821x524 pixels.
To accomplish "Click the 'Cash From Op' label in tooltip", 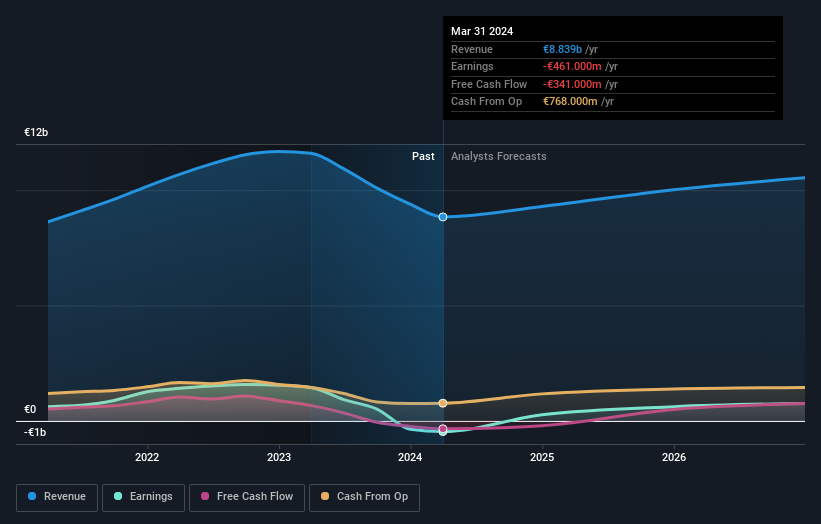I will click(x=486, y=102).
